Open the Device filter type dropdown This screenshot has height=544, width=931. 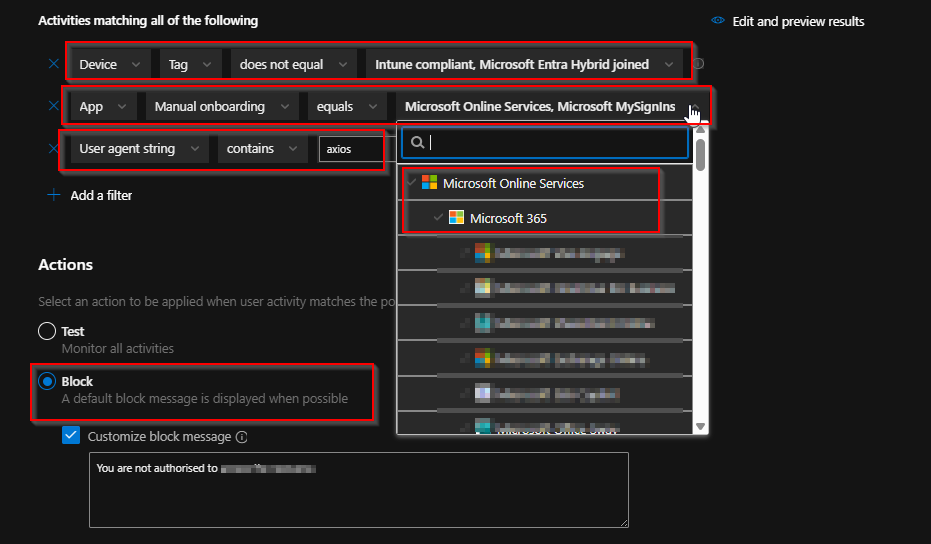pyautogui.click(x=110, y=64)
